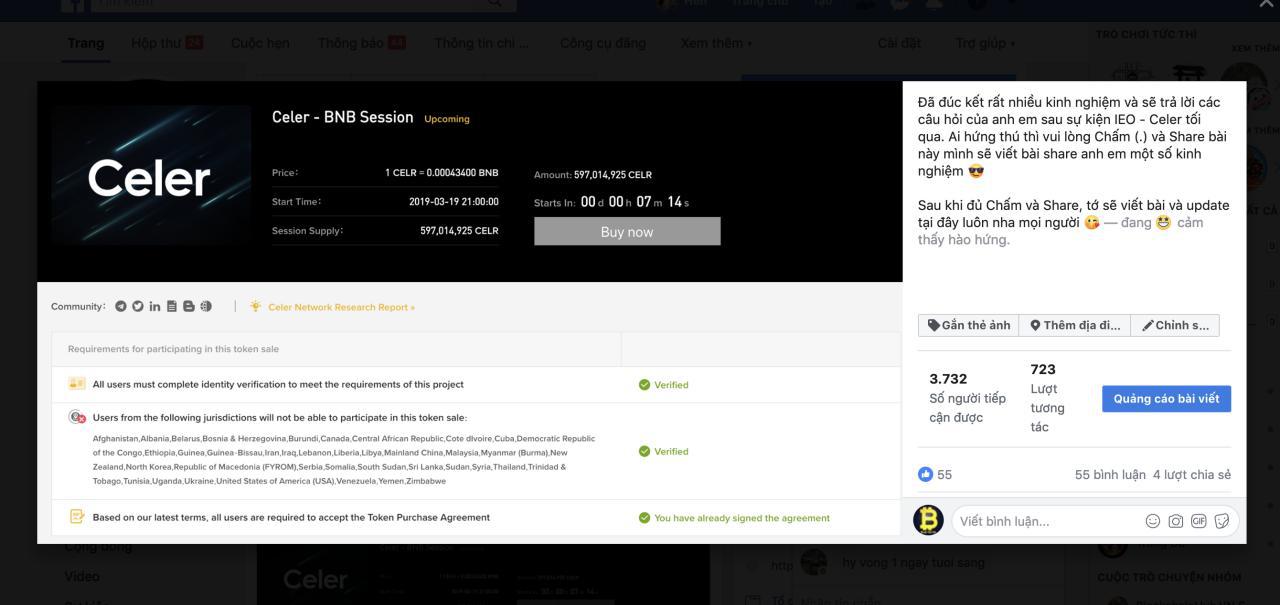Focus the Viết bình luận comment field
This screenshot has height=605, width=1280.
(1095, 521)
